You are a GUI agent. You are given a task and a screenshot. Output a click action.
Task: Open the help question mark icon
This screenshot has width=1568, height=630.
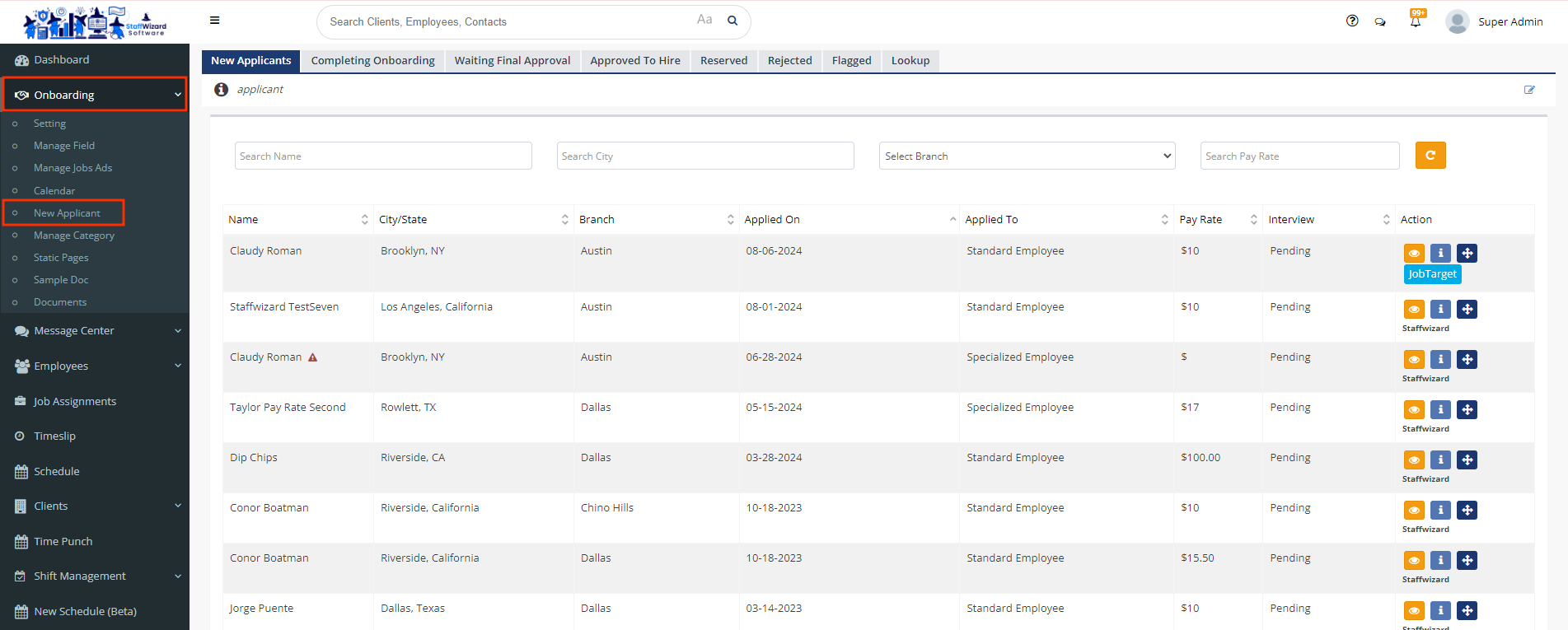1352,21
